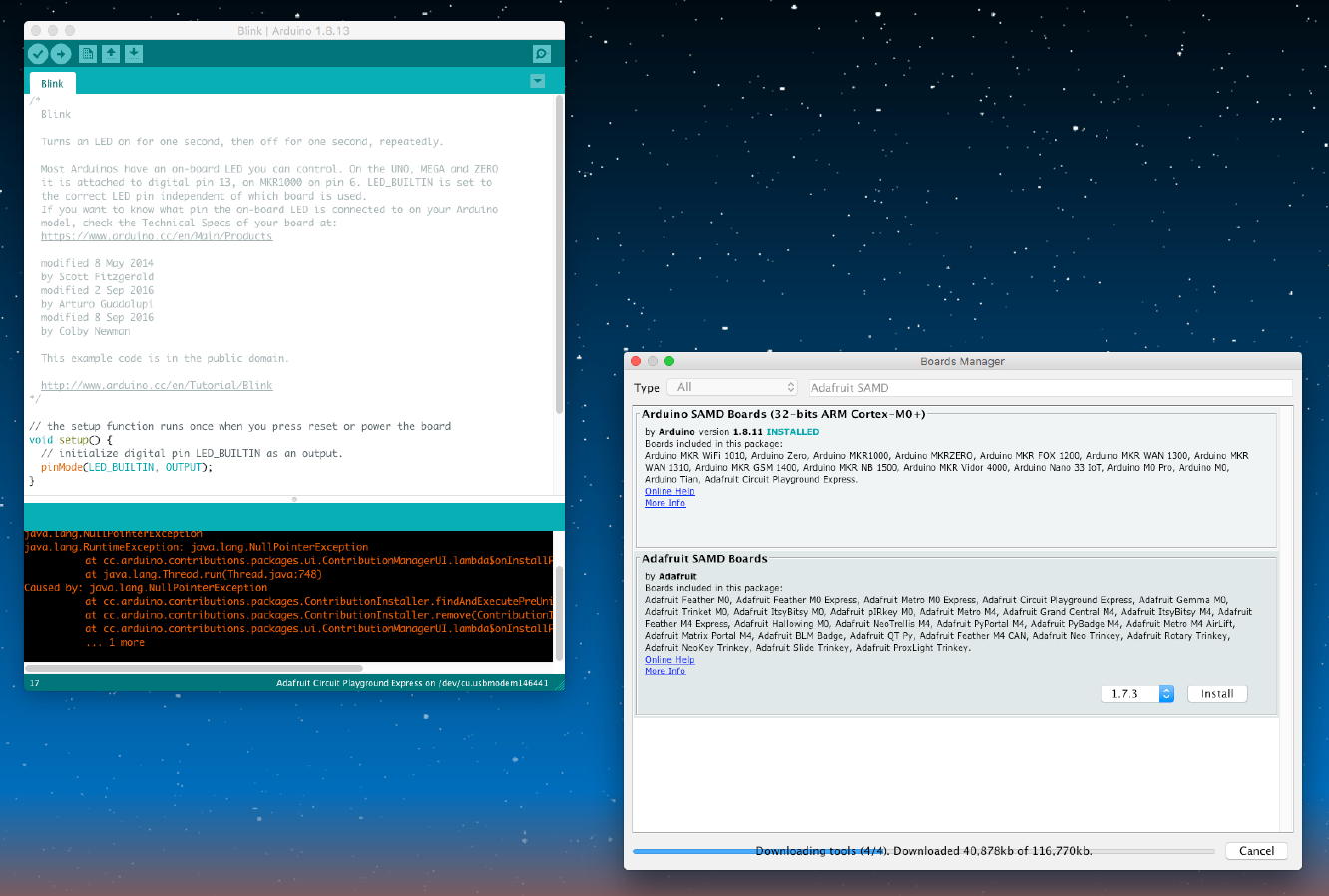Cancel the tools download

(1256, 851)
